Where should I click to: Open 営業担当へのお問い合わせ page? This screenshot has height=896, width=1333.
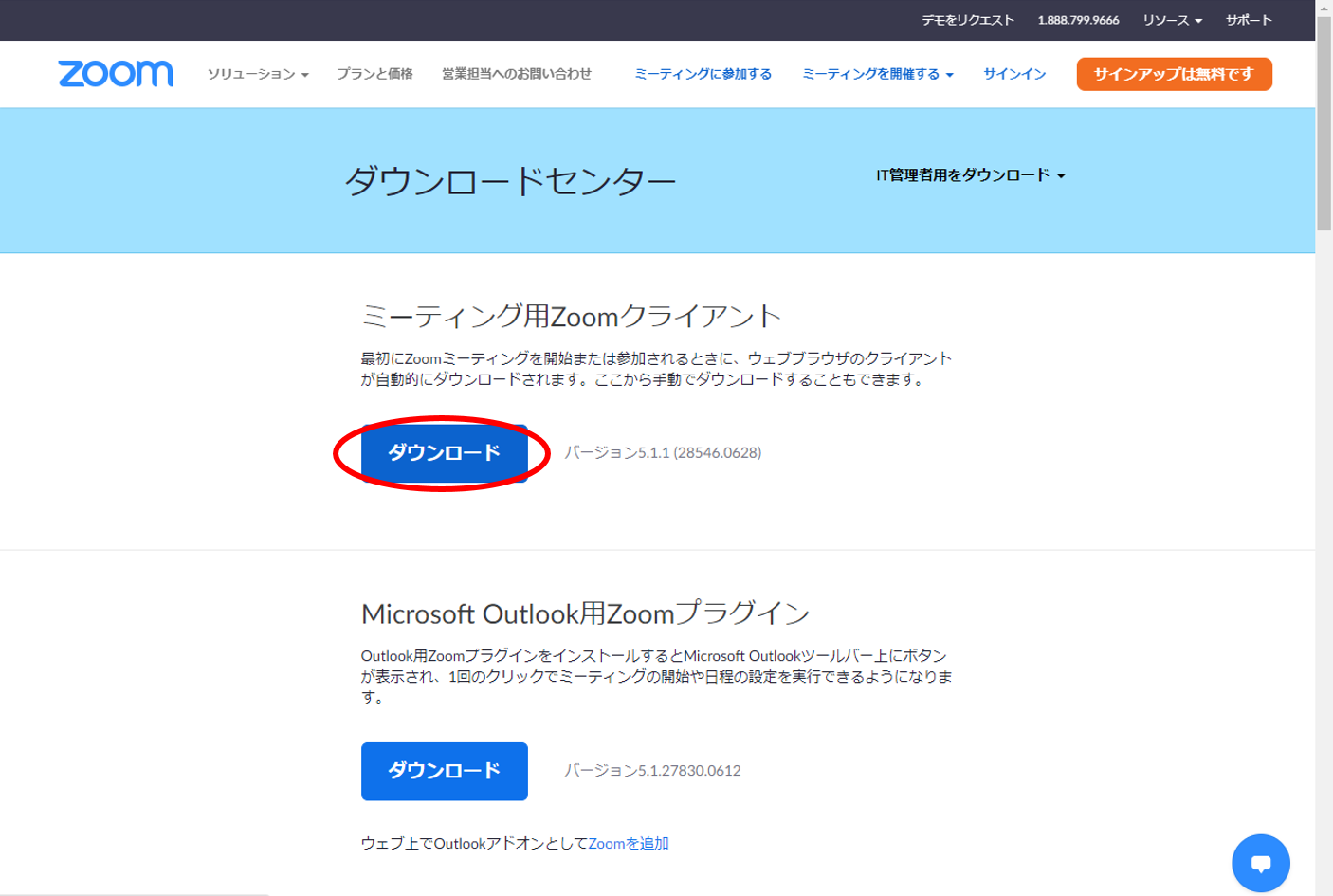point(517,74)
